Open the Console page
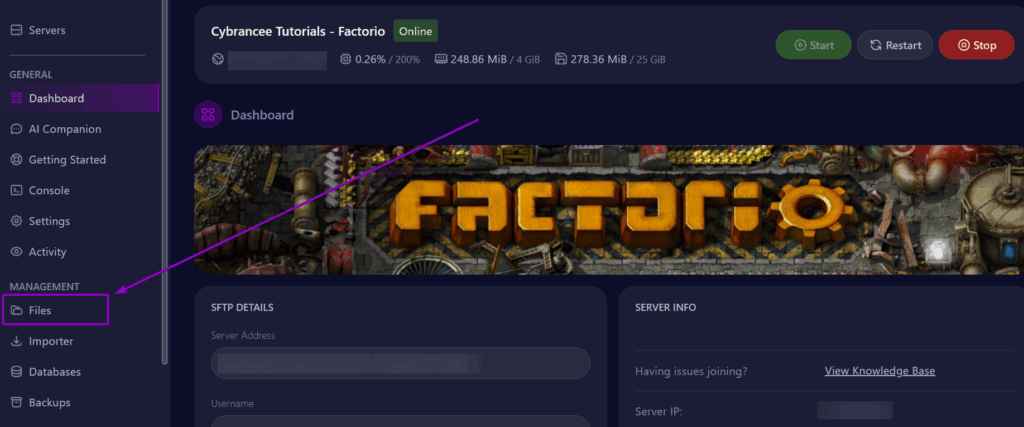The width and height of the screenshot is (1024, 427). [x=49, y=191]
